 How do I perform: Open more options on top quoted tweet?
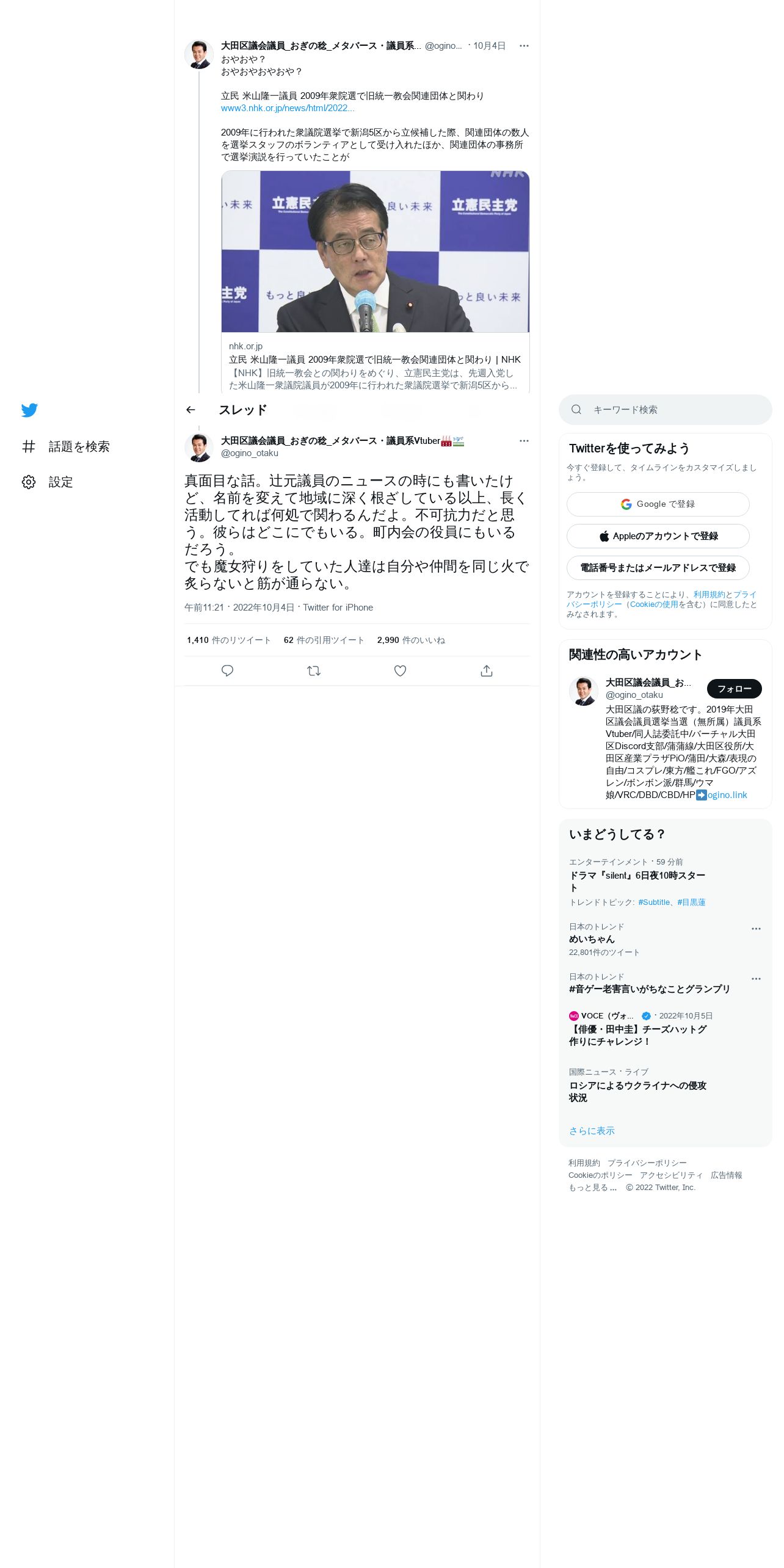click(524, 46)
